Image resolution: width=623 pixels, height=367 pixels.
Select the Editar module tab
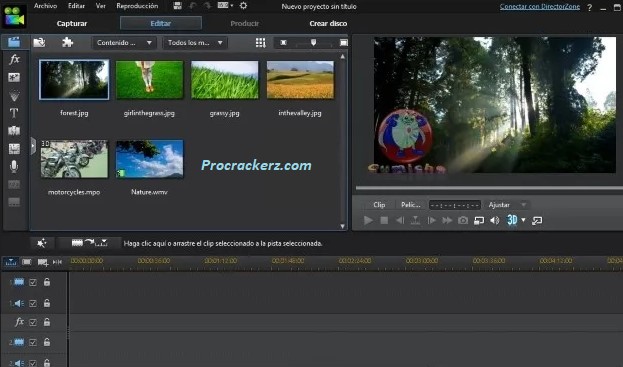[x=161, y=23]
